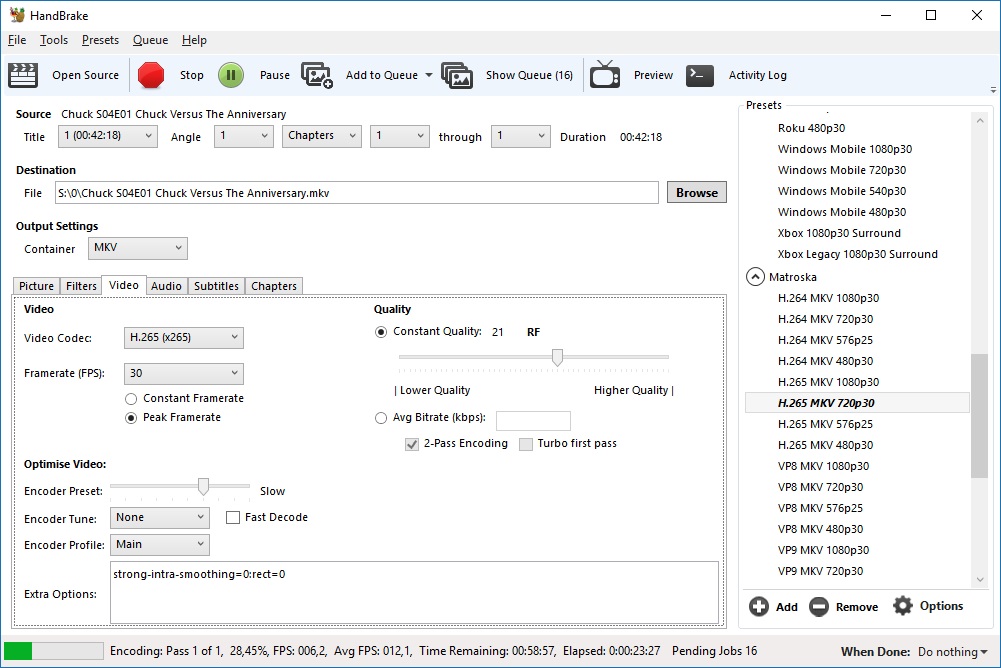Open the Show Queue icon

[x=457, y=75]
